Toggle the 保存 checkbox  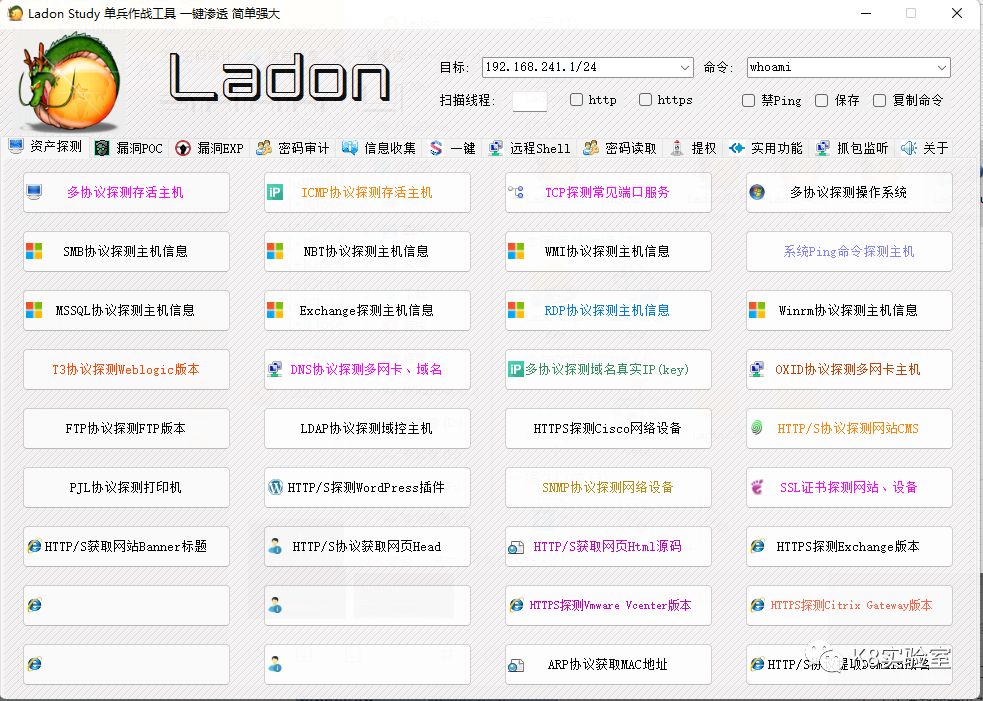point(821,100)
